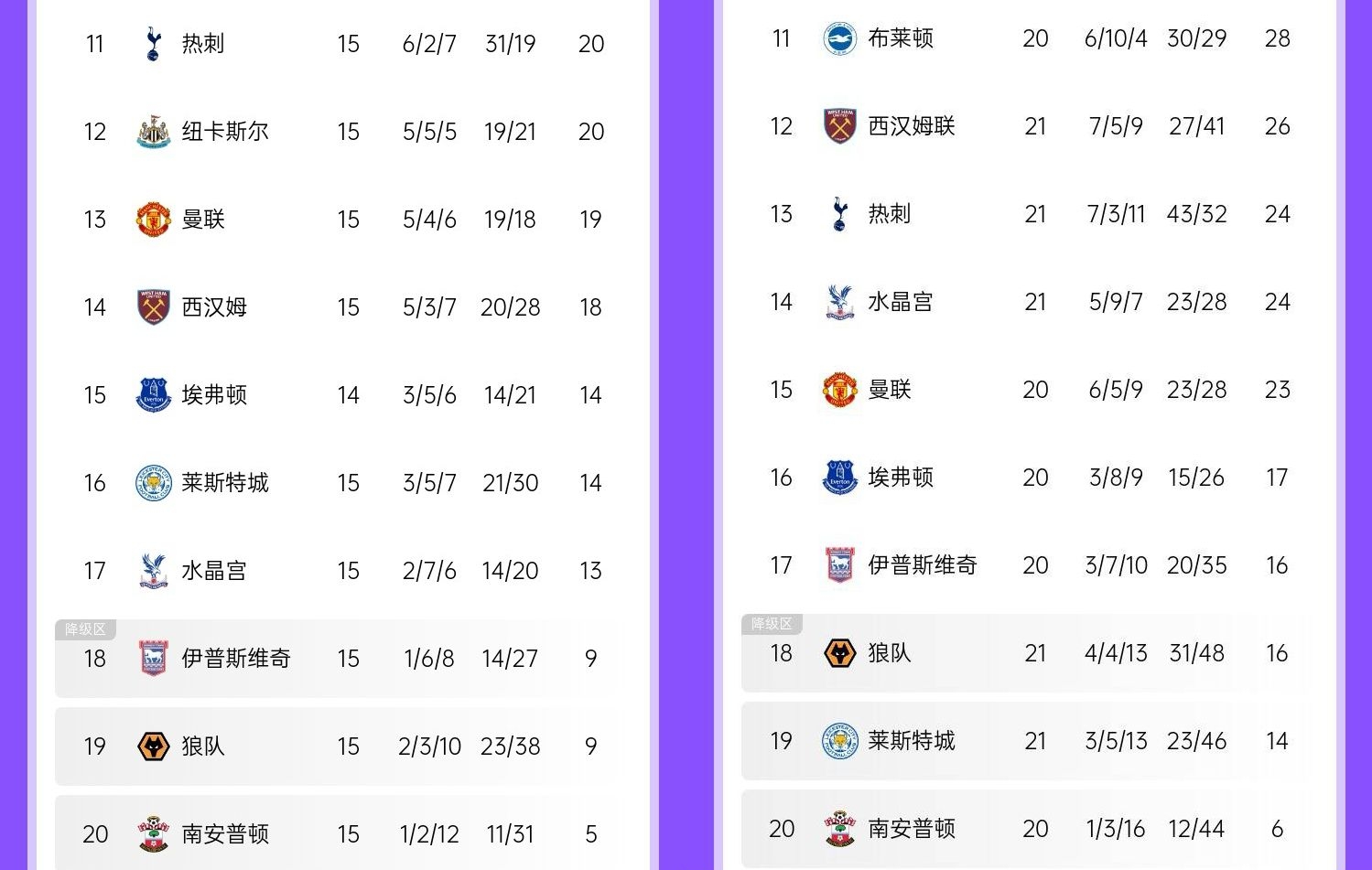Select the 南安普顿 row with 6 points
Viewport: 1372px width, 870px height.
1025,829
